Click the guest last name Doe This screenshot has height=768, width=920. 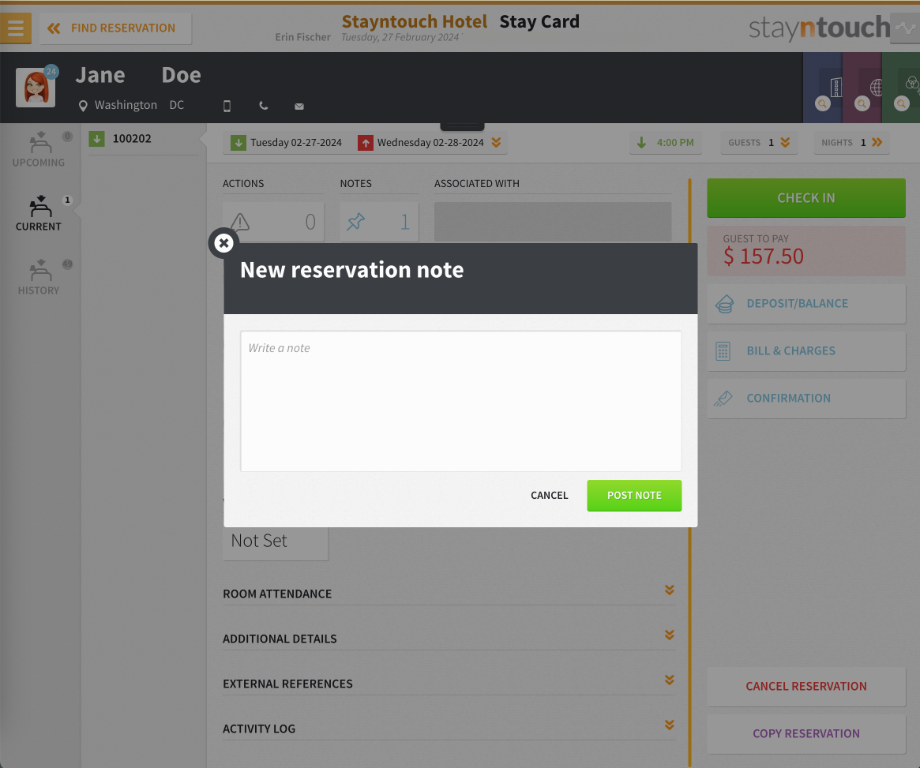(x=181, y=76)
